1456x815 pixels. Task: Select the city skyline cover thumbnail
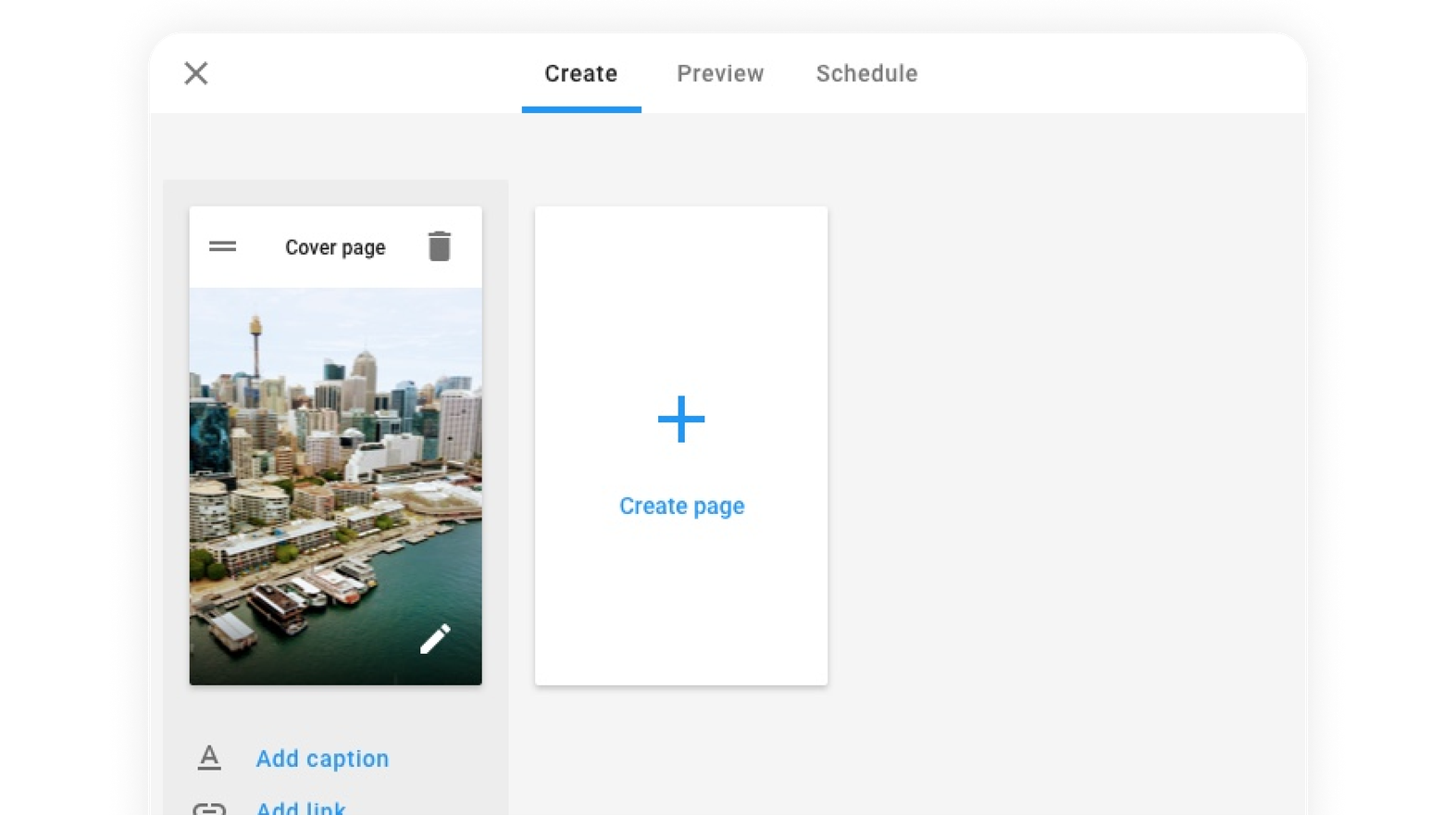[x=335, y=486]
